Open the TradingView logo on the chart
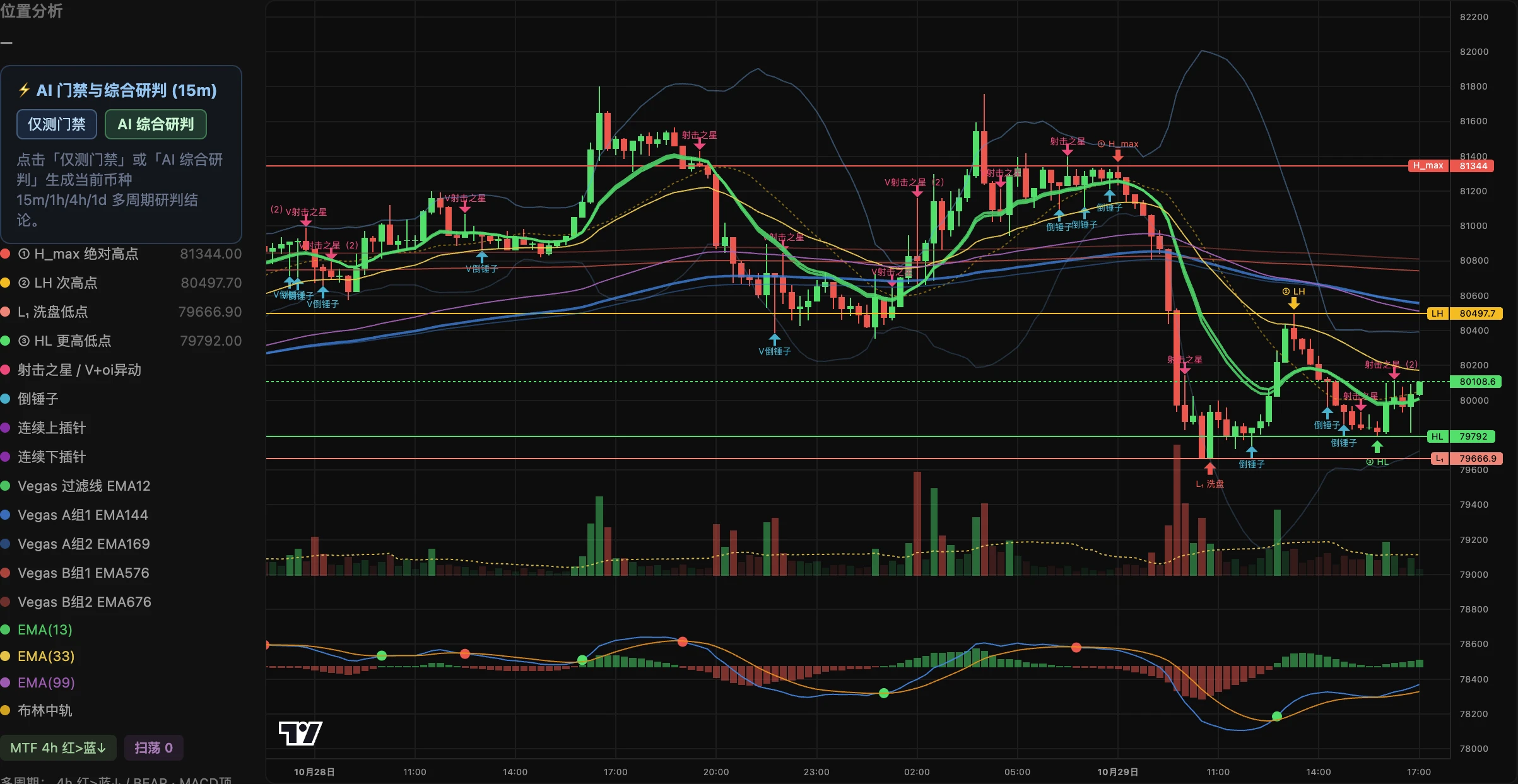This screenshot has width=1518, height=784. (300, 733)
